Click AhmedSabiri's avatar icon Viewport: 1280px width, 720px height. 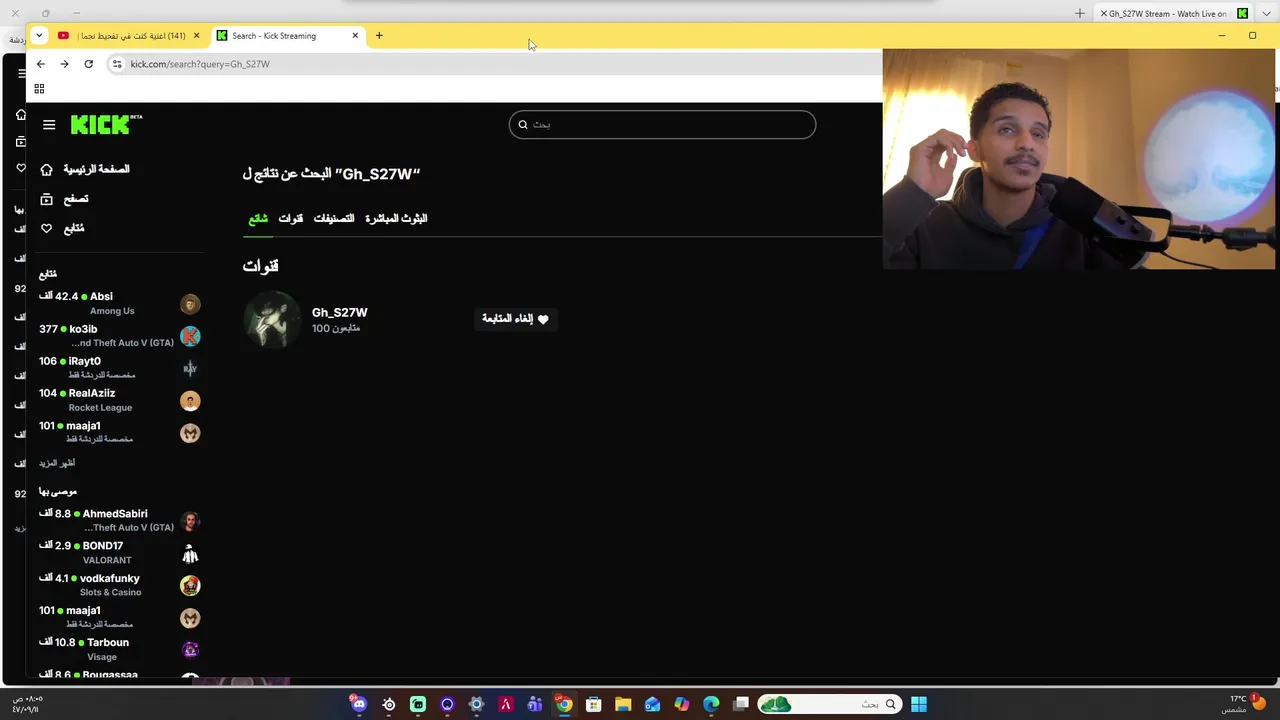(190, 521)
